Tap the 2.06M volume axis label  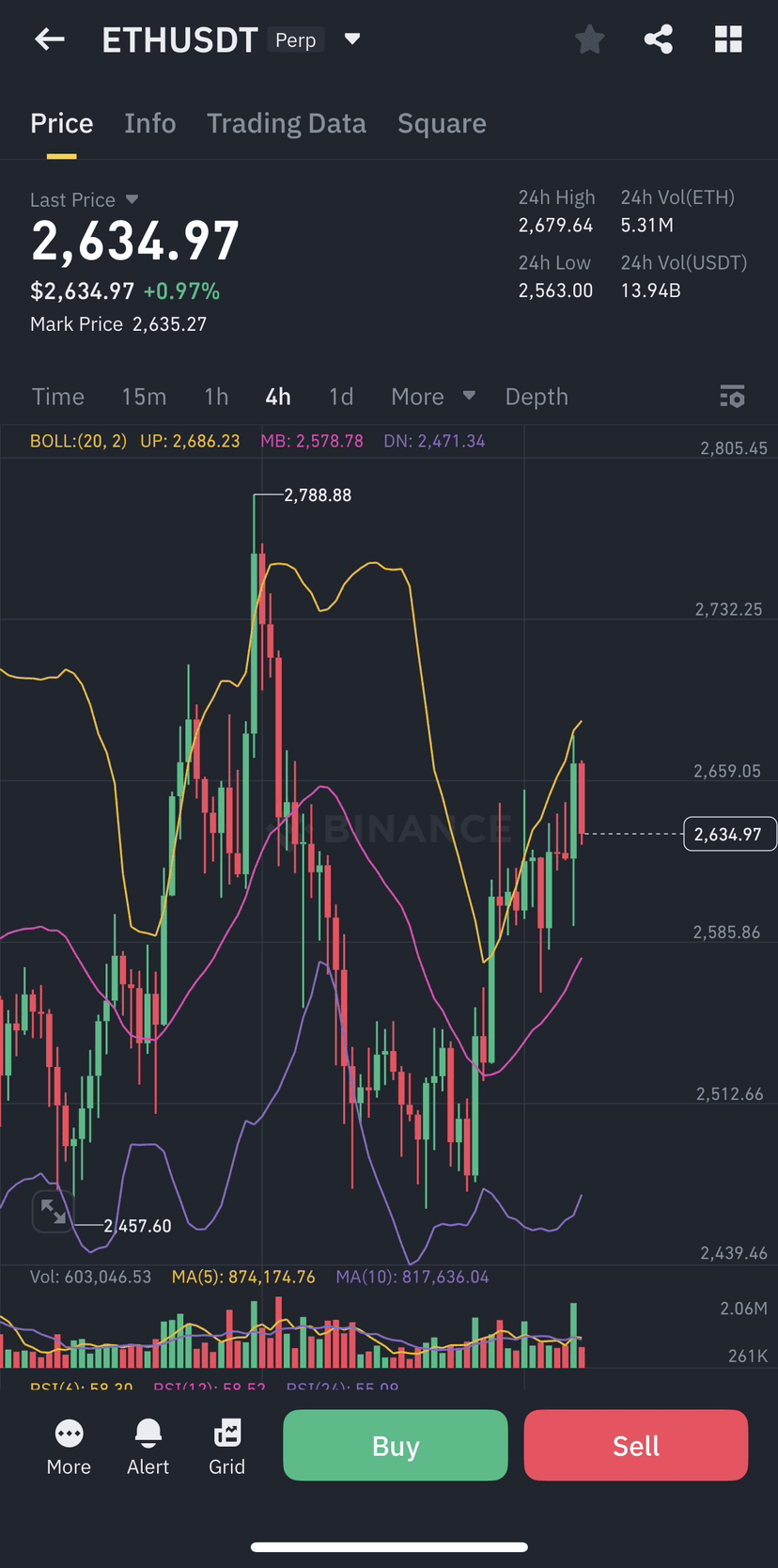click(743, 1309)
